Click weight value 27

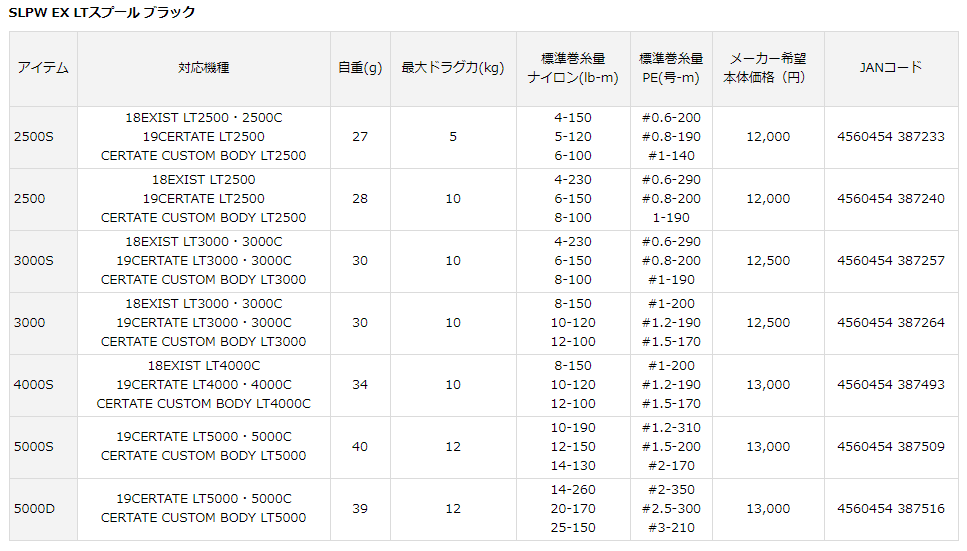coord(360,137)
